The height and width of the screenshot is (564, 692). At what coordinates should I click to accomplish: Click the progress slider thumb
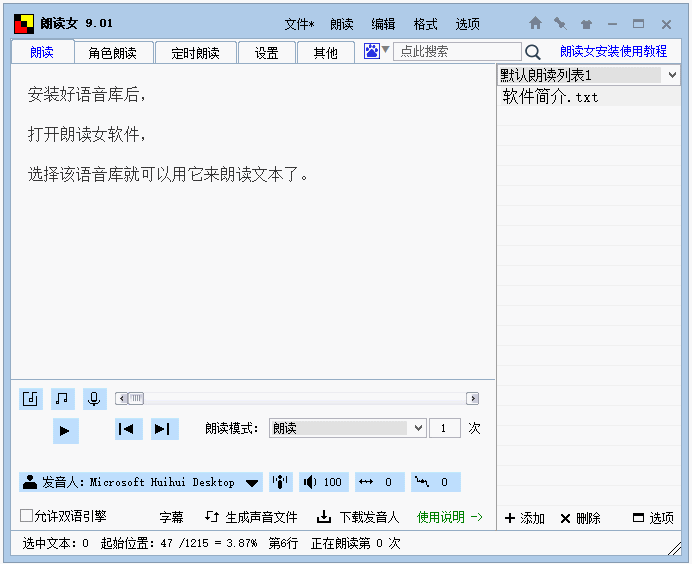click(x=136, y=399)
